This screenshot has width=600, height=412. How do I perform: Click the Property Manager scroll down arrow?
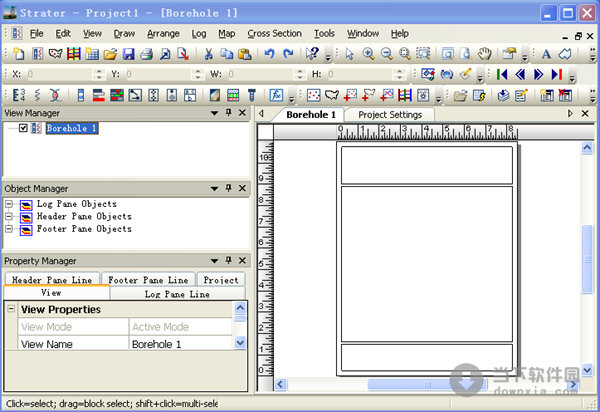[240, 343]
